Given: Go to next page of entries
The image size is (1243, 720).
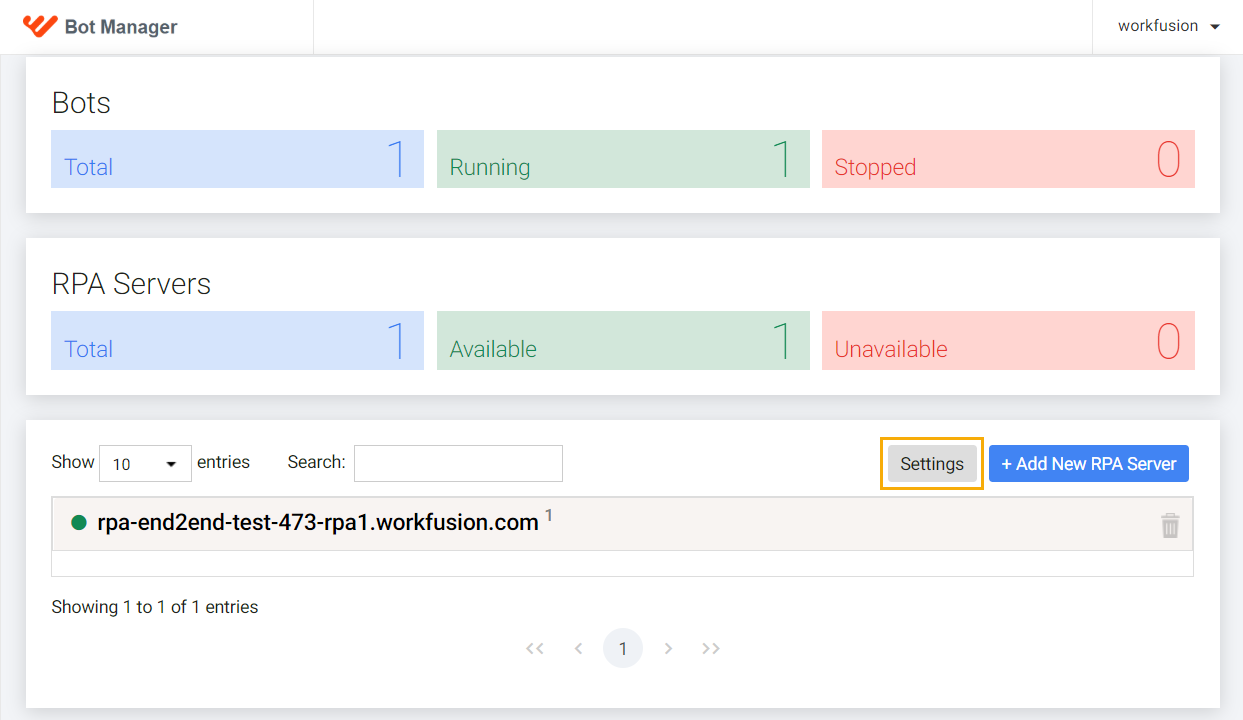Looking at the screenshot, I should pyautogui.click(x=668, y=649).
